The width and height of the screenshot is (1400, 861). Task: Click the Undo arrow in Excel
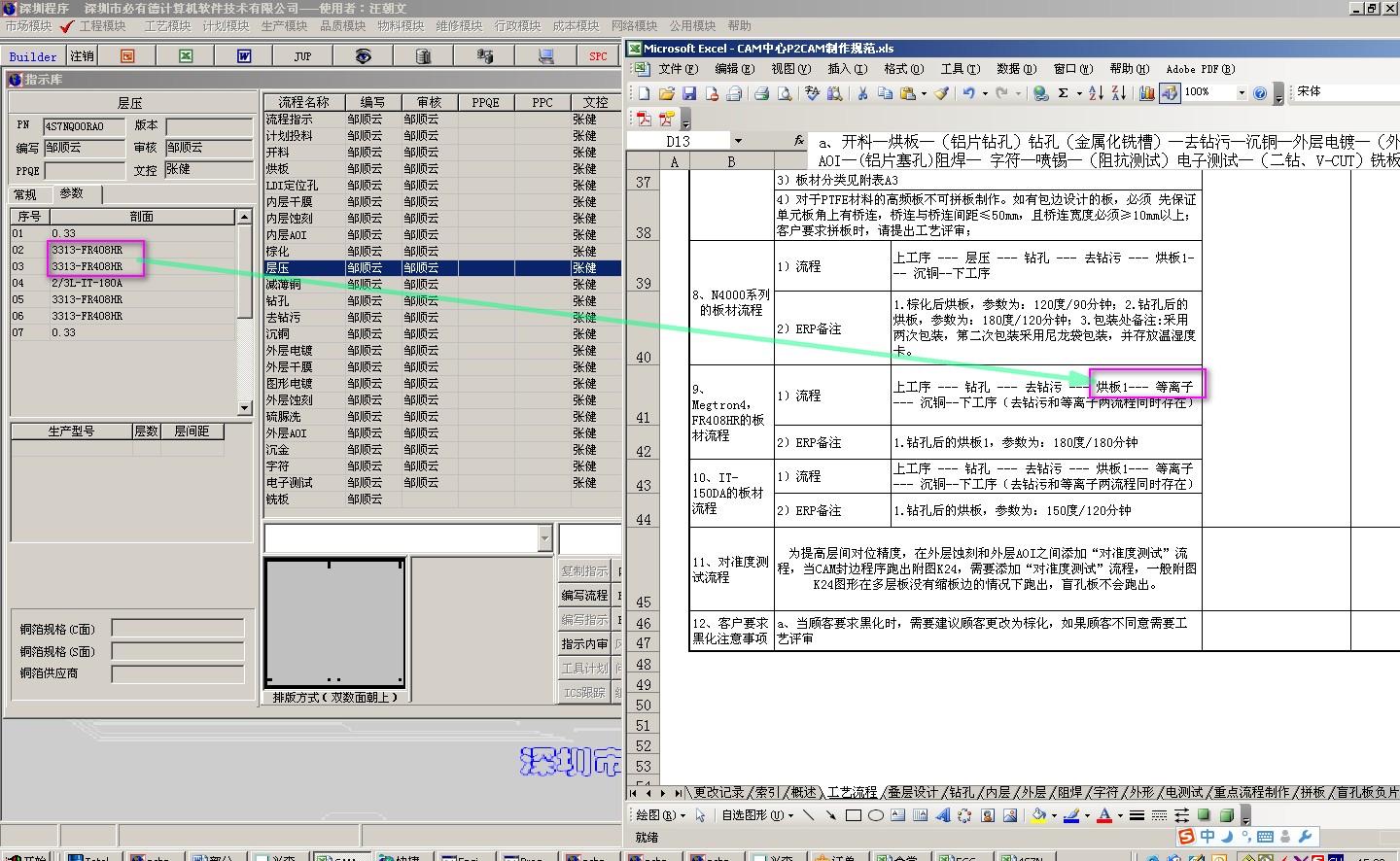click(968, 93)
